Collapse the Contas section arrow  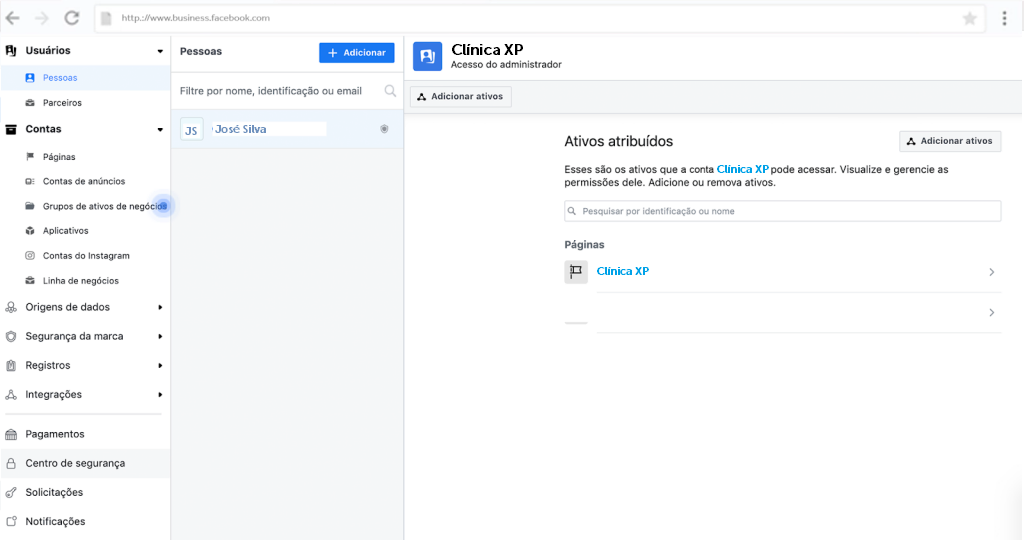[160, 129]
